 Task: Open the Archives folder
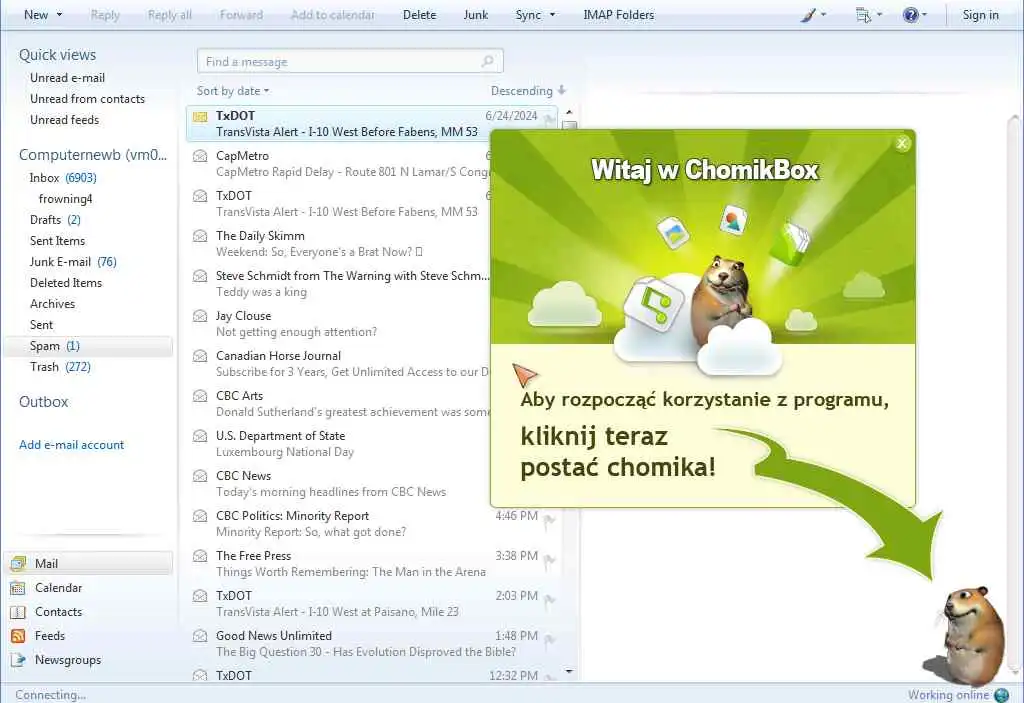coord(52,304)
